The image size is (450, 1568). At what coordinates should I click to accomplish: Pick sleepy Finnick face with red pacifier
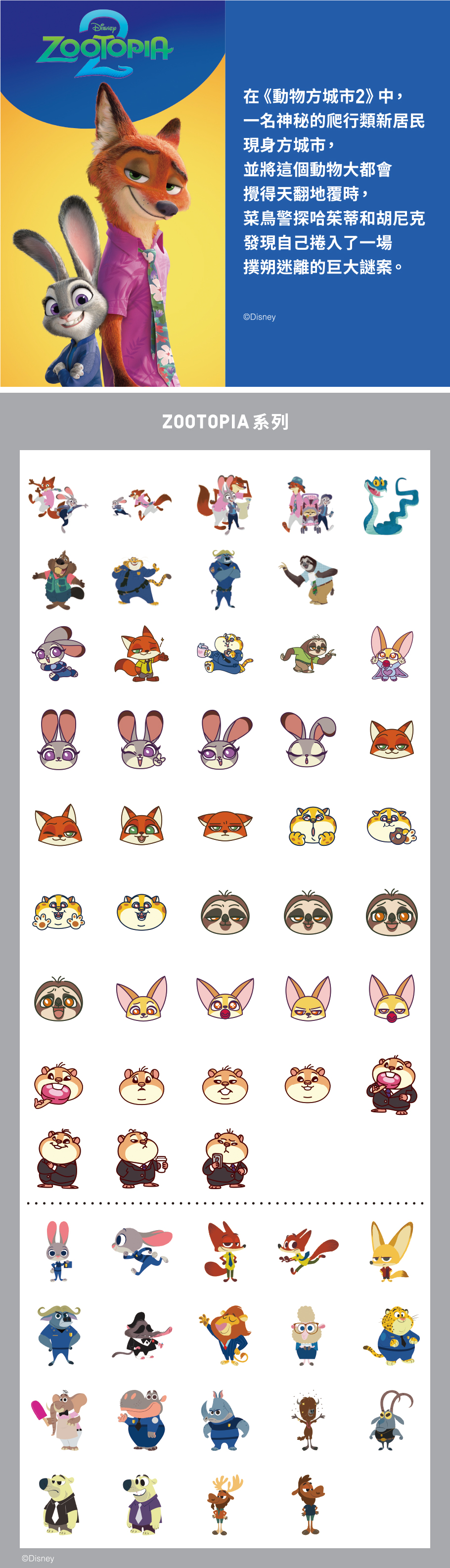(x=392, y=998)
